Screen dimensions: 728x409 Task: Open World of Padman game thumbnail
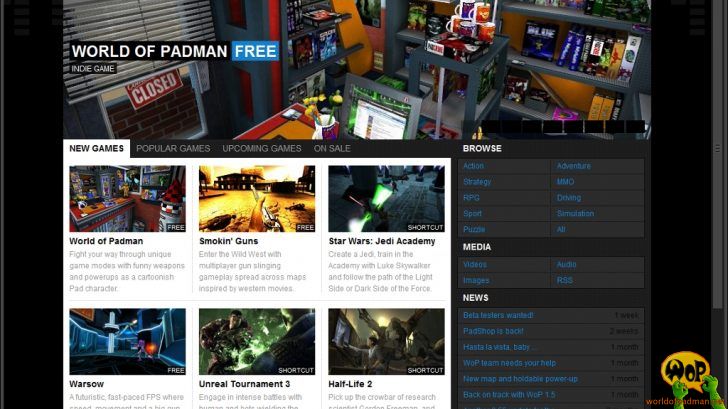point(128,199)
